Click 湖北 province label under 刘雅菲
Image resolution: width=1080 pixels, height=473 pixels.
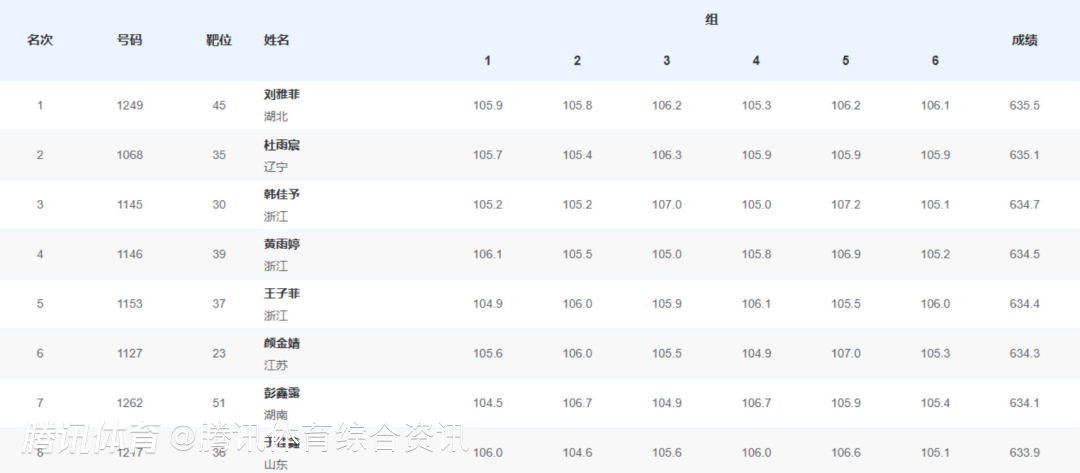[x=276, y=116]
